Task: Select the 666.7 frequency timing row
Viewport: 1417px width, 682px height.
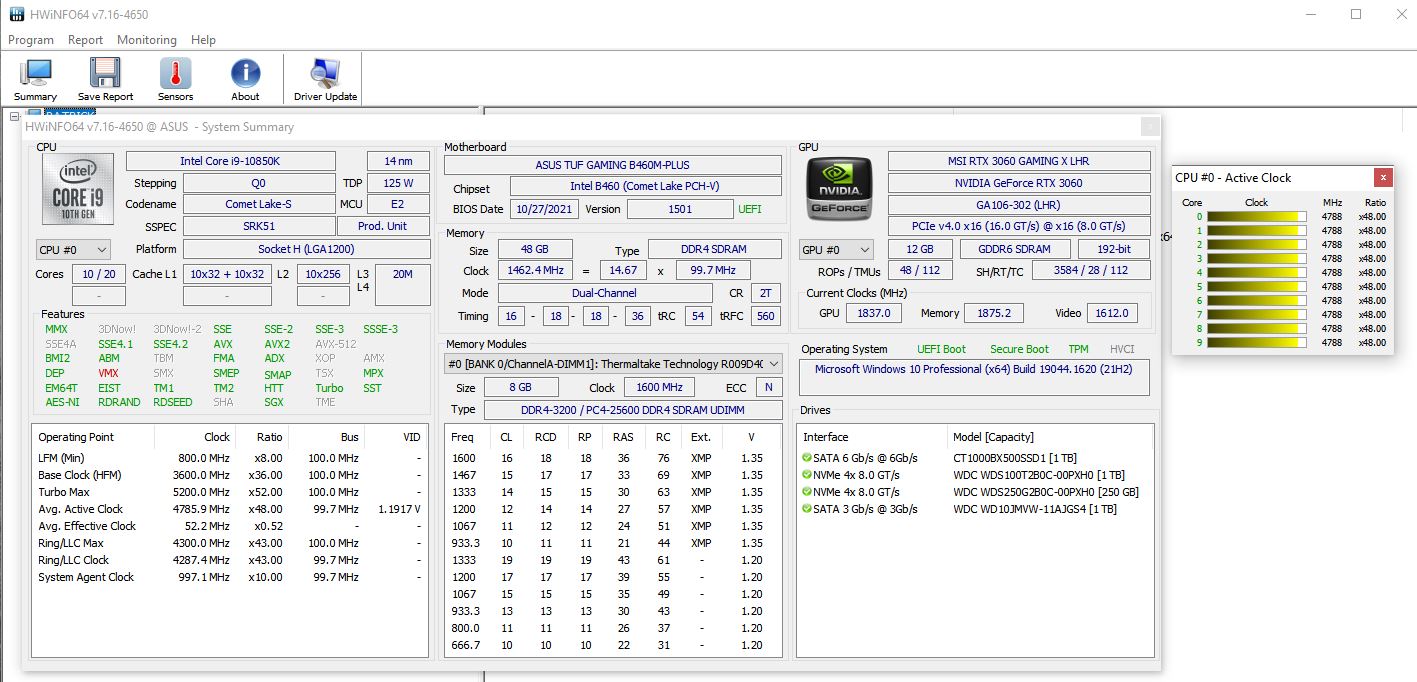Action: (613, 645)
